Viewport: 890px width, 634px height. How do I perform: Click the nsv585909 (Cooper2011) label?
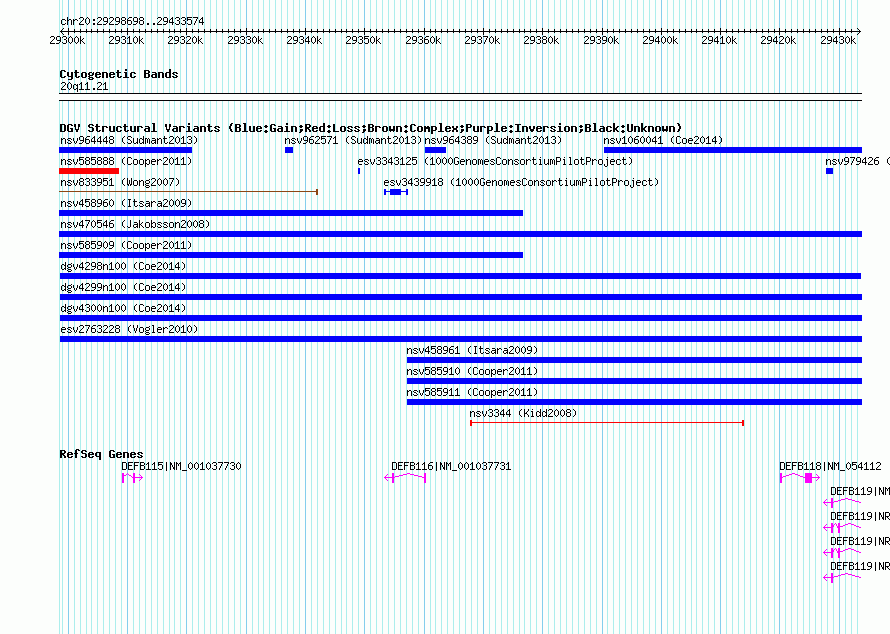126,245
